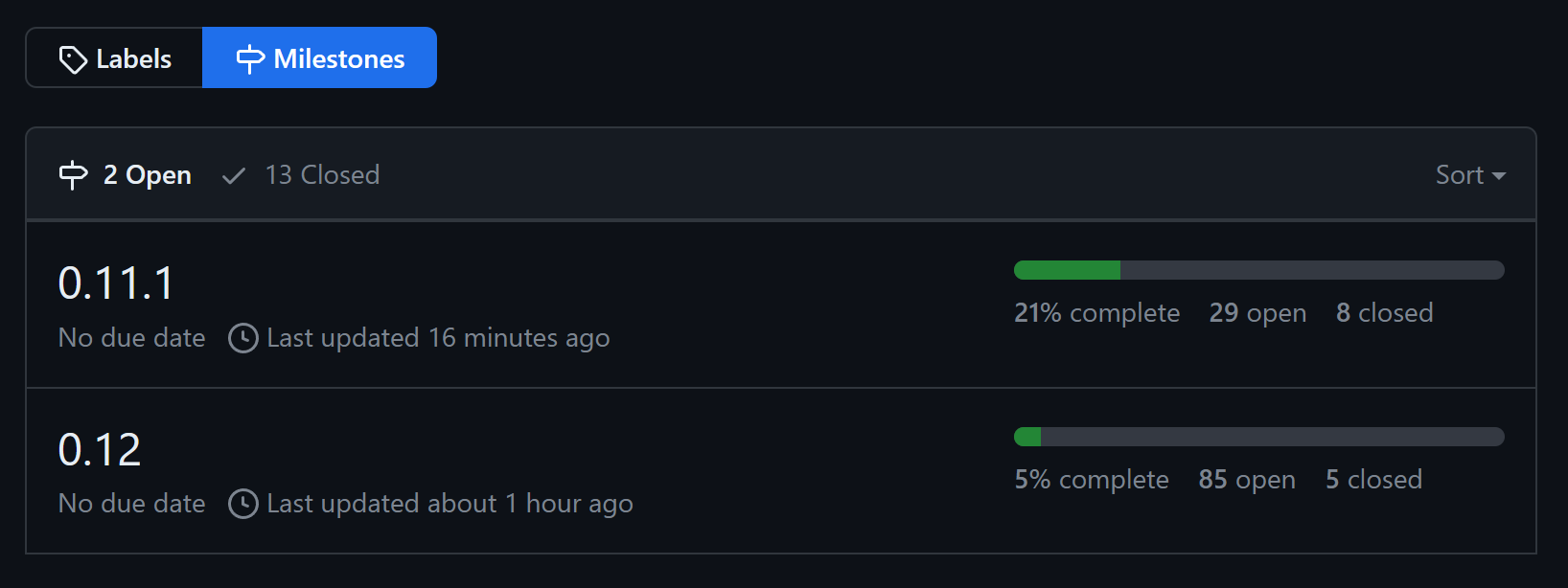Click the checkmark icon beside 13 Closed
The width and height of the screenshot is (1568, 588).
(x=234, y=175)
